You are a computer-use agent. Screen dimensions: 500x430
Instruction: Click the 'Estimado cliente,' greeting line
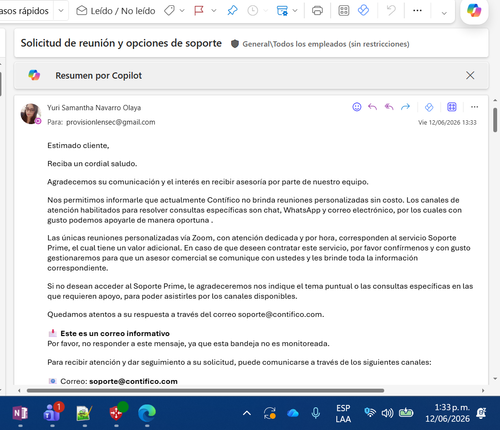coord(78,145)
